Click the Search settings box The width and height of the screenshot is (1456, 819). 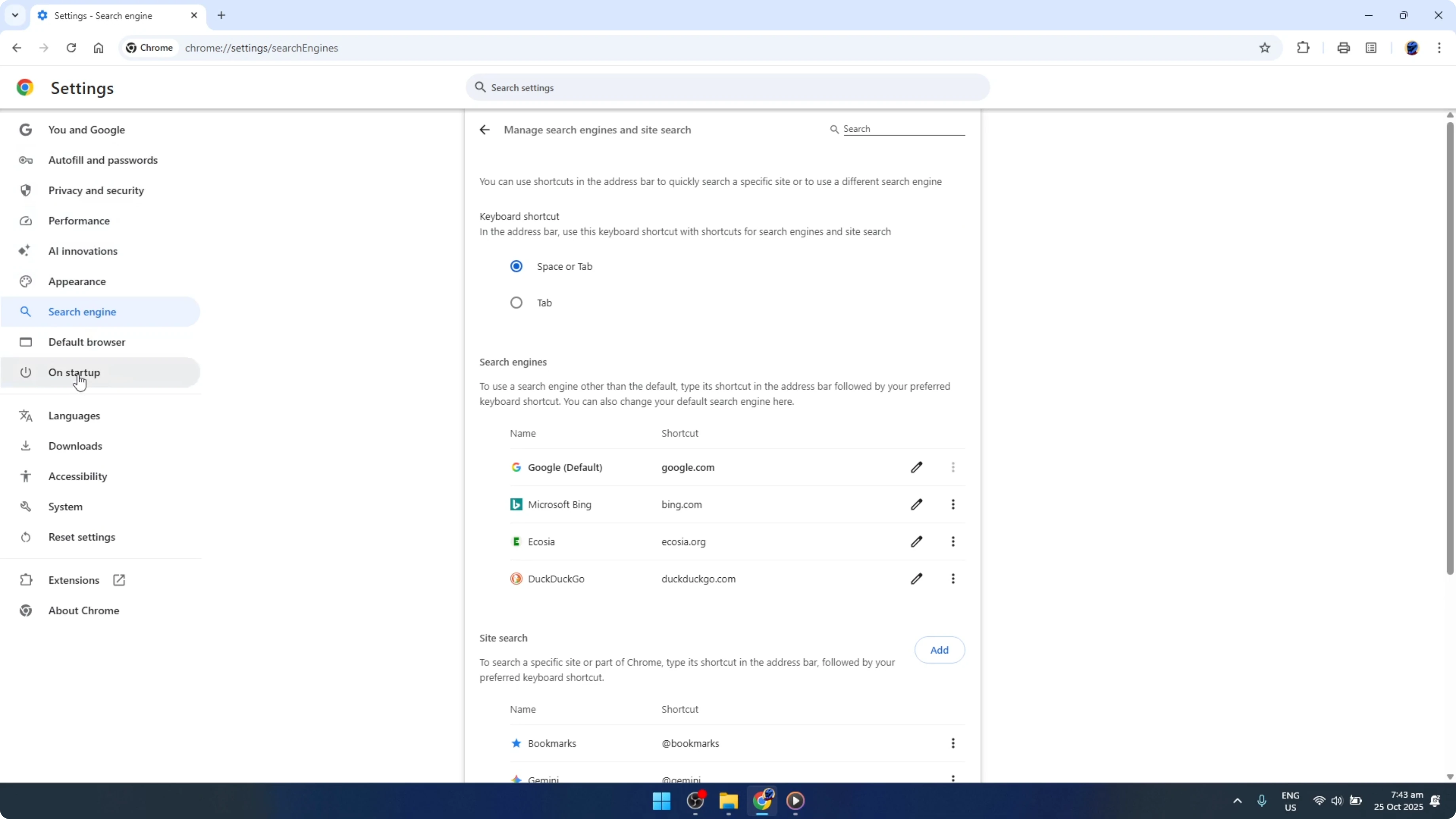[728, 87]
